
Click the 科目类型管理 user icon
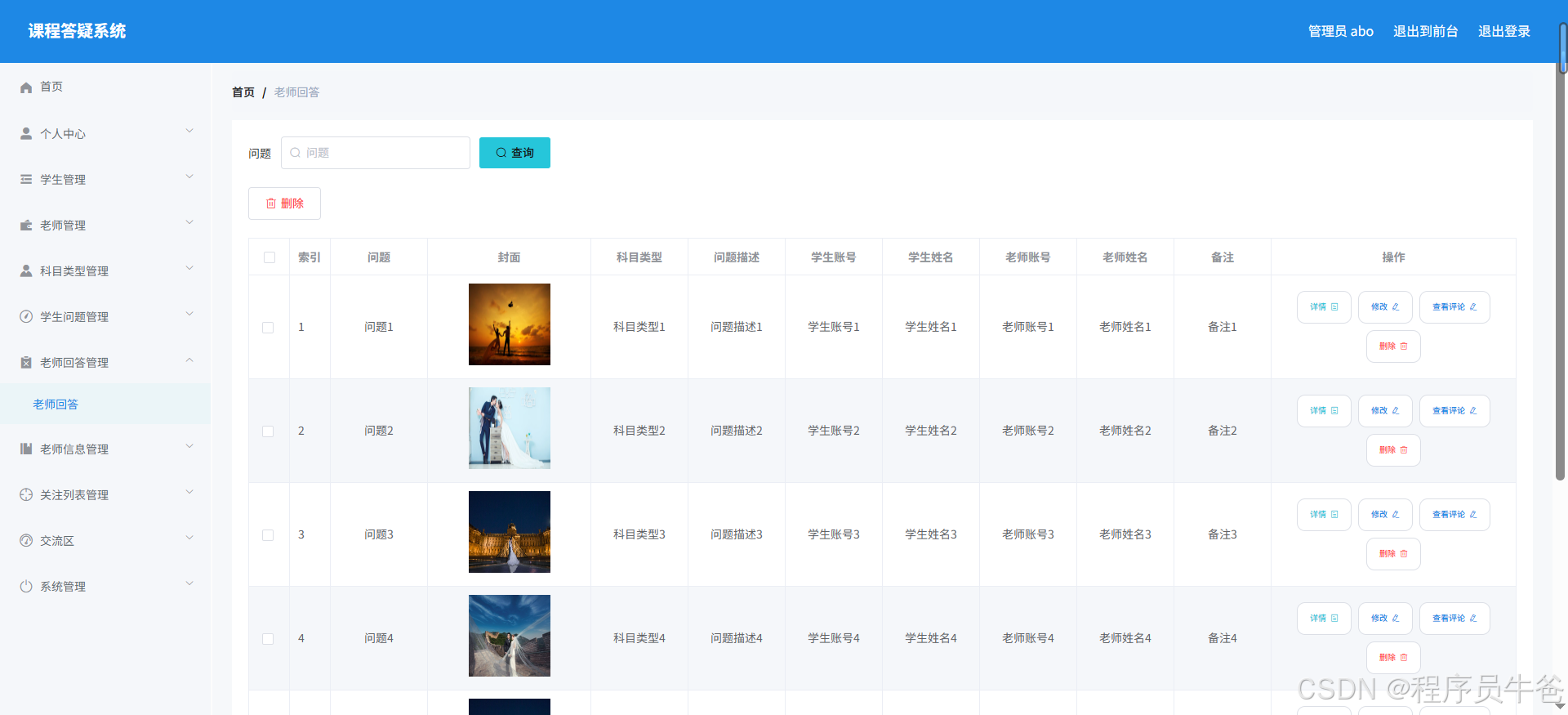[26, 270]
